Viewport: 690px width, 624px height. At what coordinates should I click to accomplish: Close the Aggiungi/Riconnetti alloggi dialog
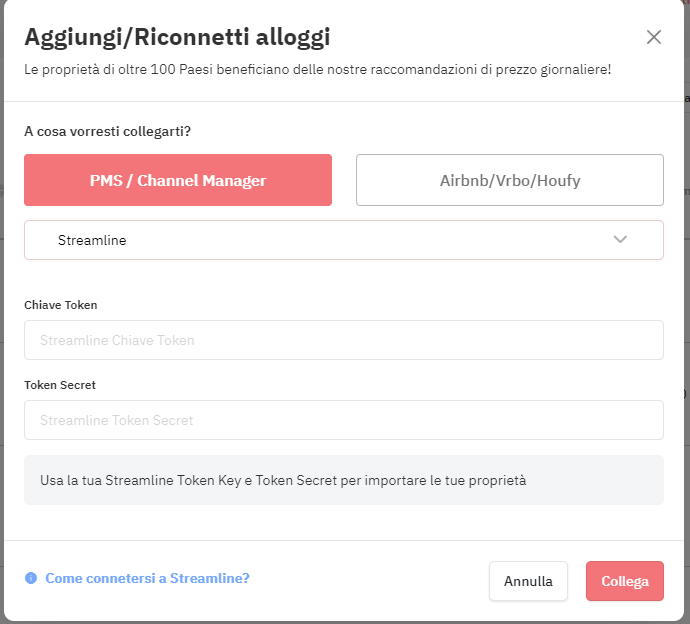coord(653,37)
